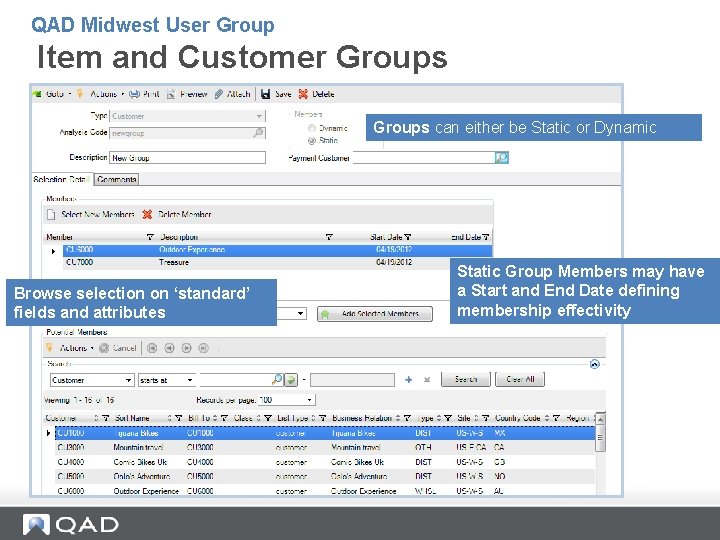Filter the Bill To column
The height and width of the screenshot is (540, 720).
224,418
